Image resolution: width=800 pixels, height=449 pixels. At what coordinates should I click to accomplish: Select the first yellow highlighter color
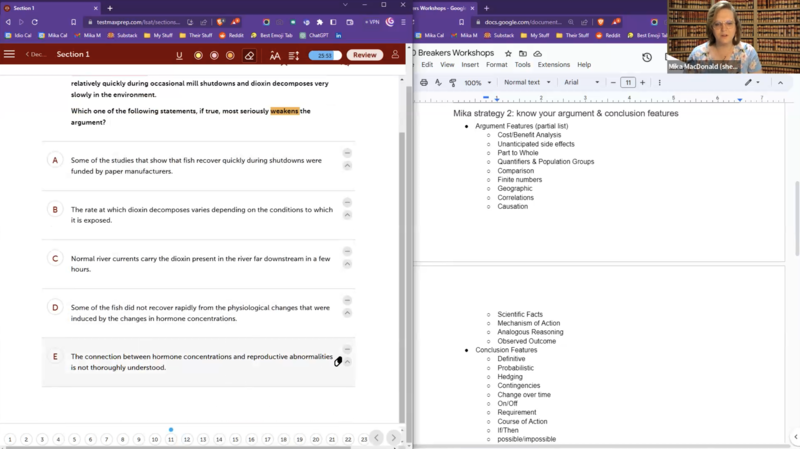pyautogui.click(x=198, y=55)
